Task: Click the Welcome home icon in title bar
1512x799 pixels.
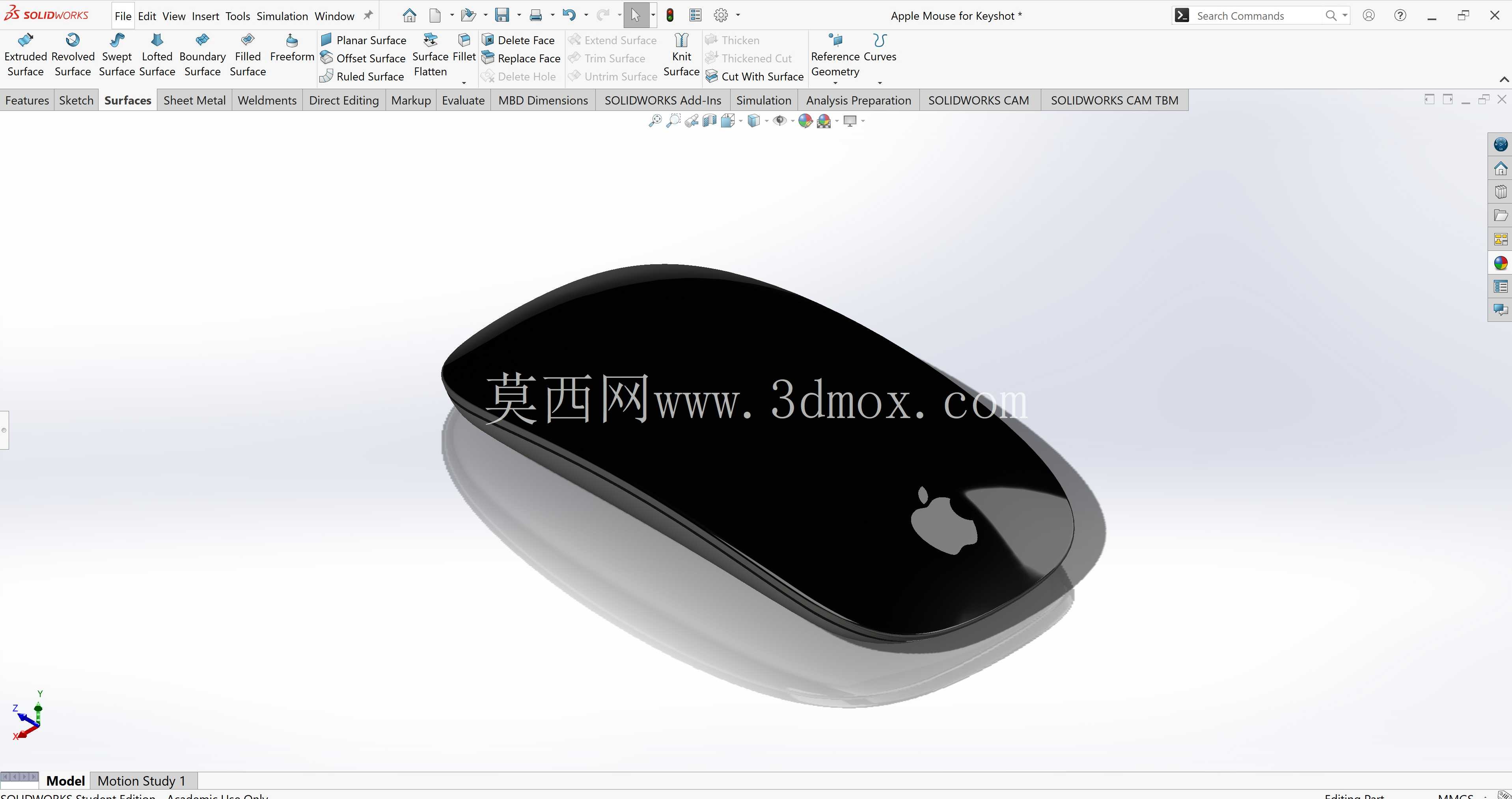Action: point(409,15)
